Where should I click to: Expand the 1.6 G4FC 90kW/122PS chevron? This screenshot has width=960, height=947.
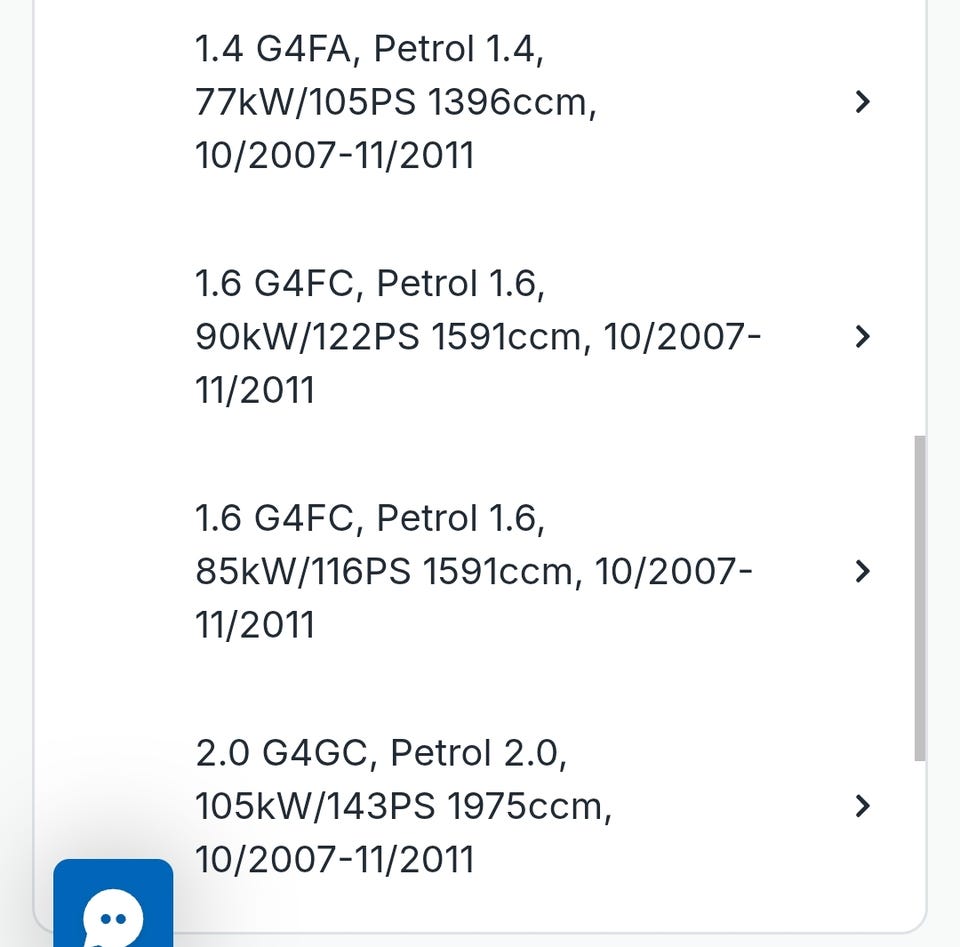click(x=863, y=336)
